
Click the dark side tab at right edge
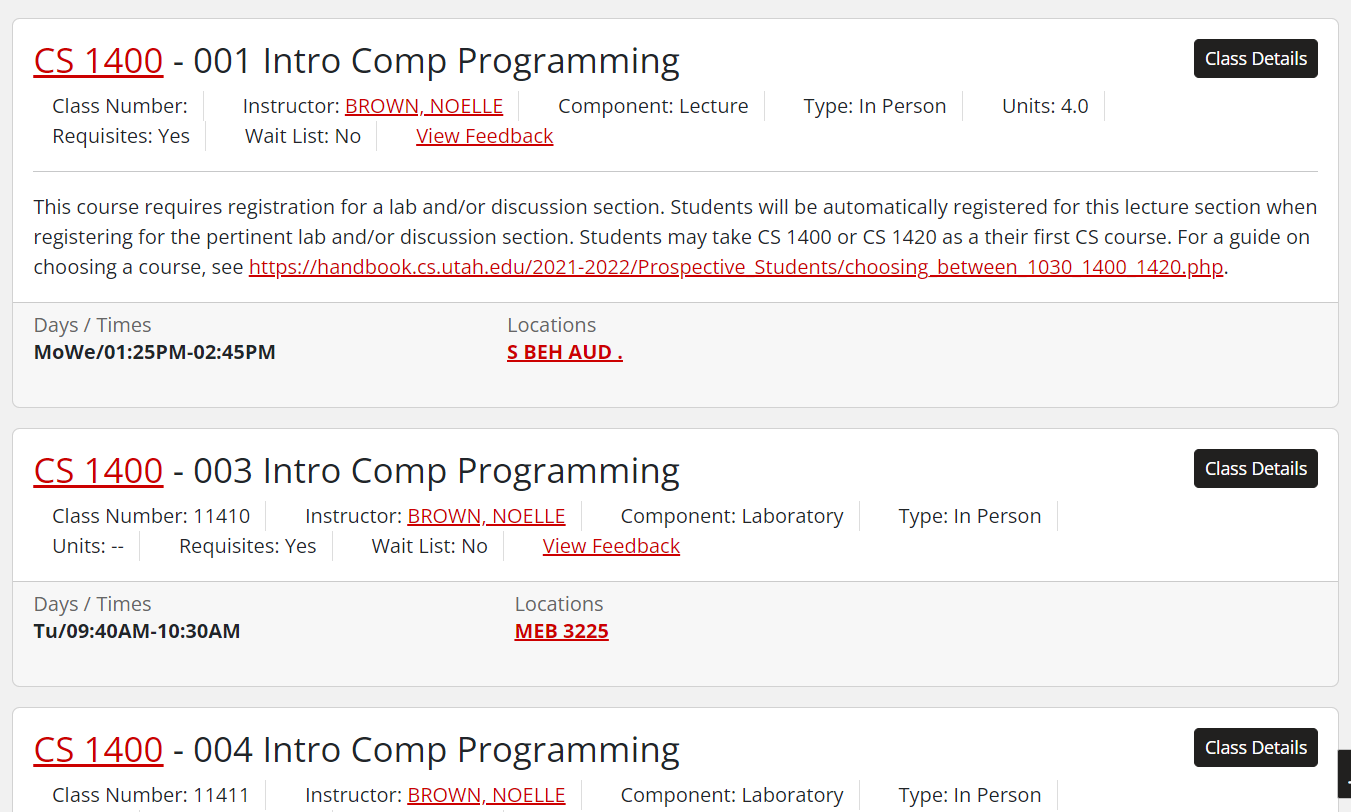click(x=1345, y=775)
